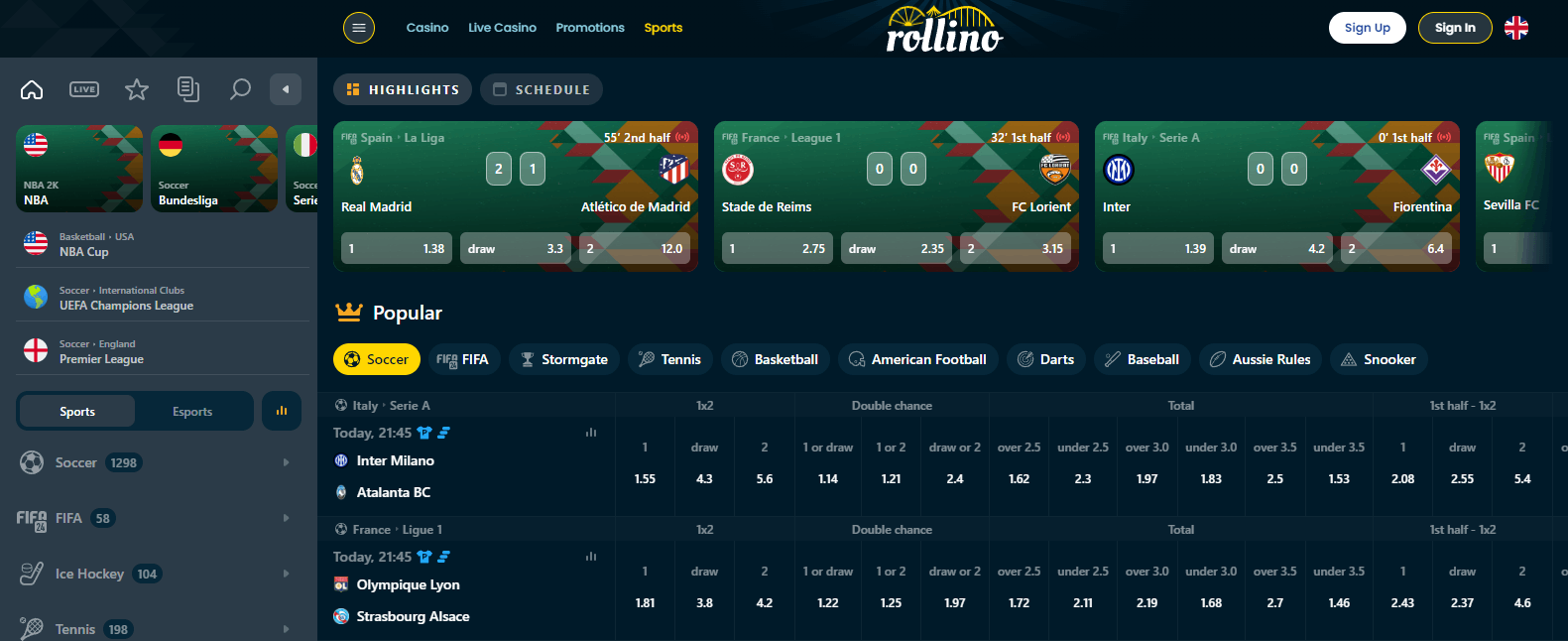Open statistics icon for Inter Milano match
Viewport: 1568px width, 641px height.
[x=591, y=433]
